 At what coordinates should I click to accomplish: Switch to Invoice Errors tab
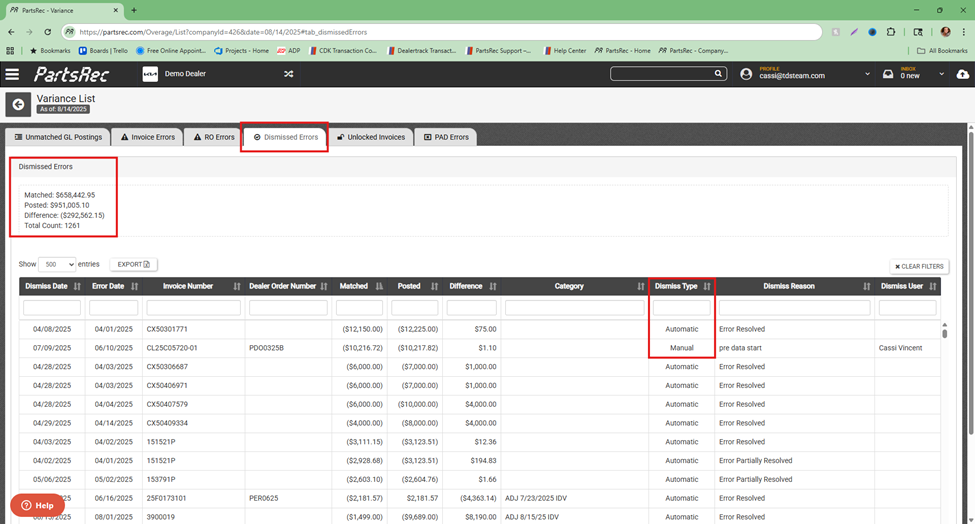(x=148, y=137)
